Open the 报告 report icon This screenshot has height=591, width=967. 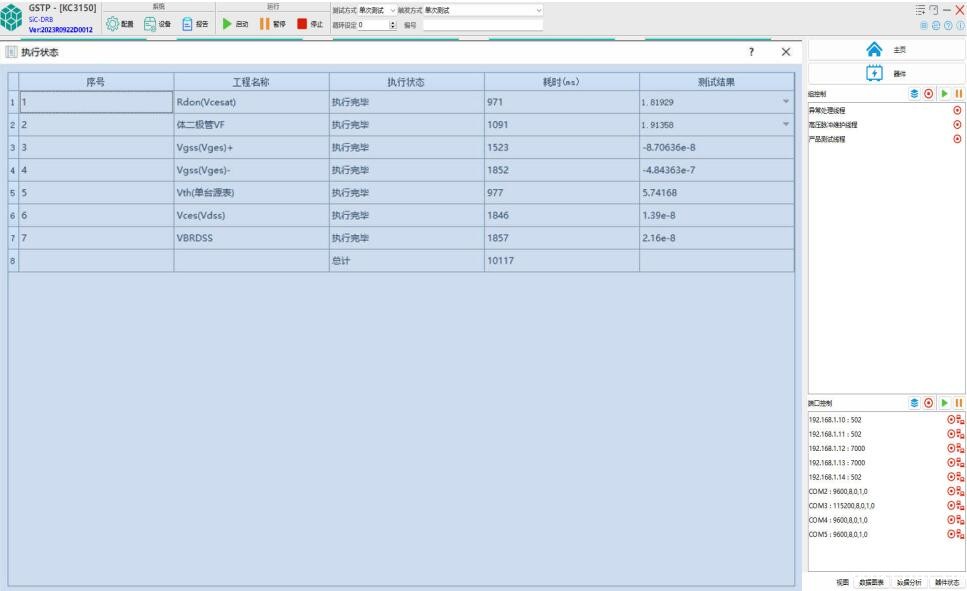click(x=188, y=24)
